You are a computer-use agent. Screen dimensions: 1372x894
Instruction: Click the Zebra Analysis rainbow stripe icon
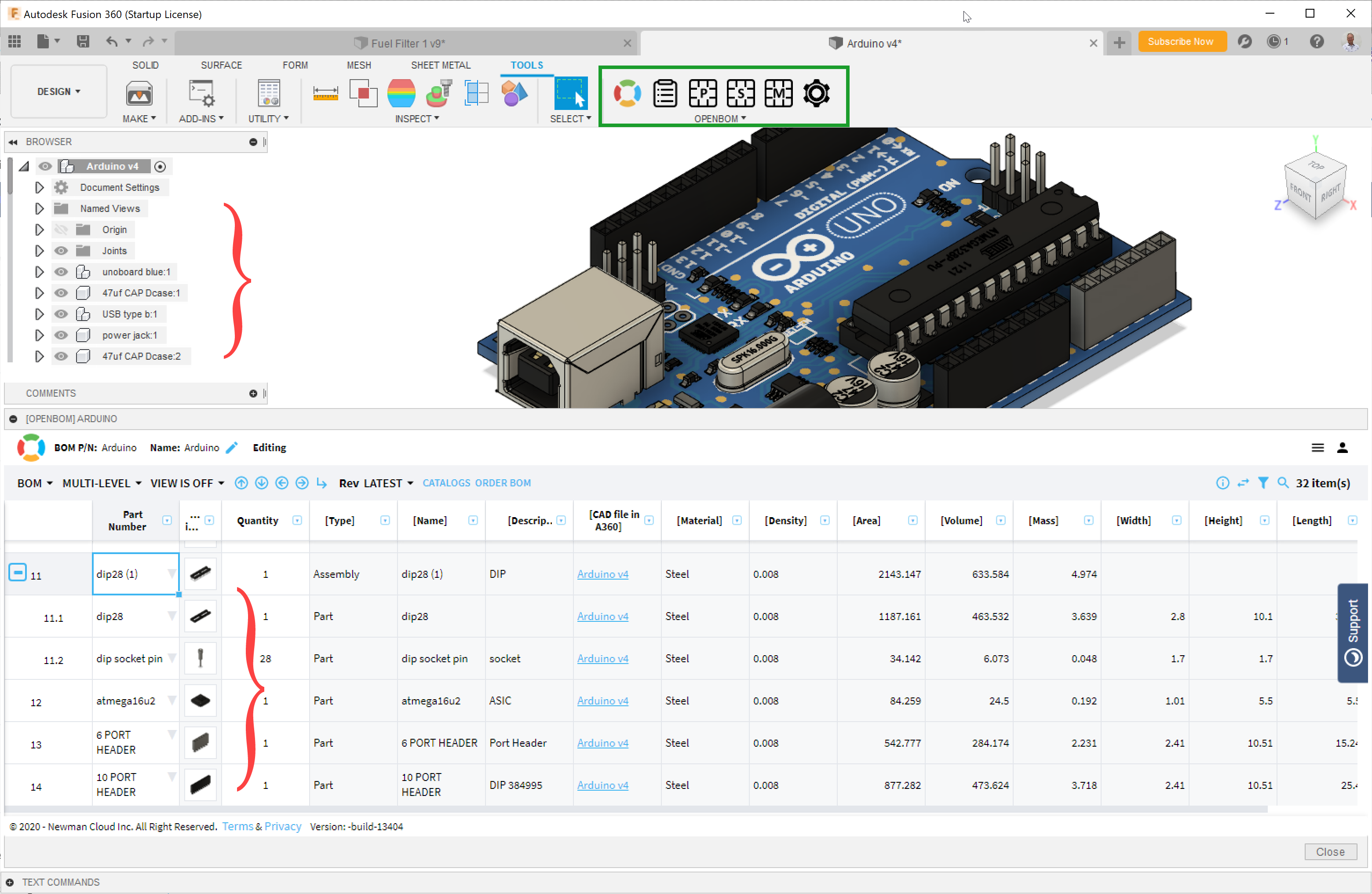401,93
